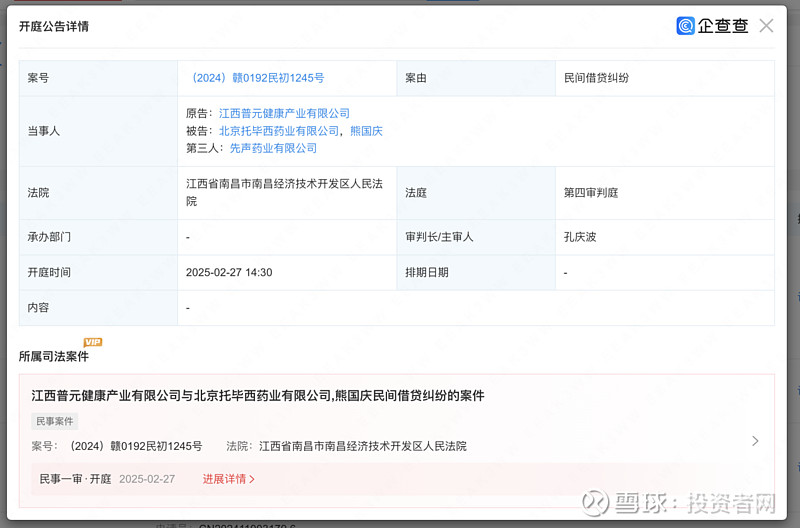800x528 pixels.
Task: Click the 内容 label cell
Action: 98,308
